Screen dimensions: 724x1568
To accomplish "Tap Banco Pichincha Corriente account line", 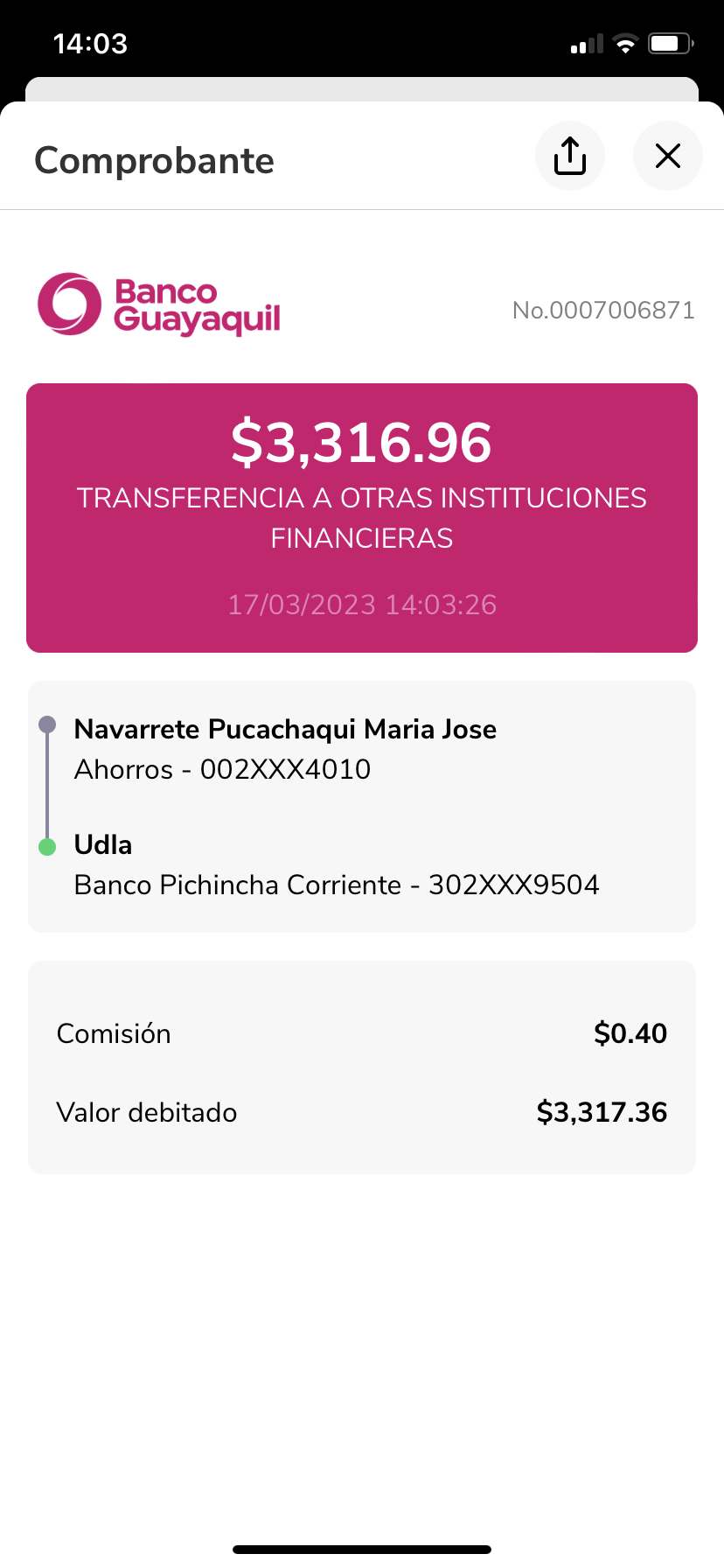I will click(x=337, y=885).
